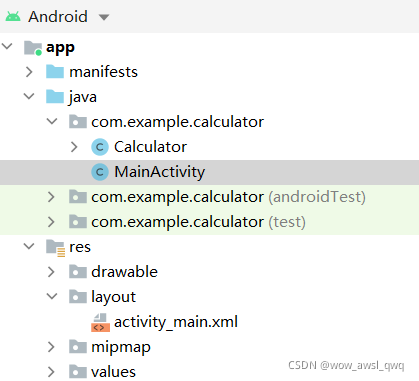Select the main com.example.calculator package name
419x381 pixels.
coord(177,122)
